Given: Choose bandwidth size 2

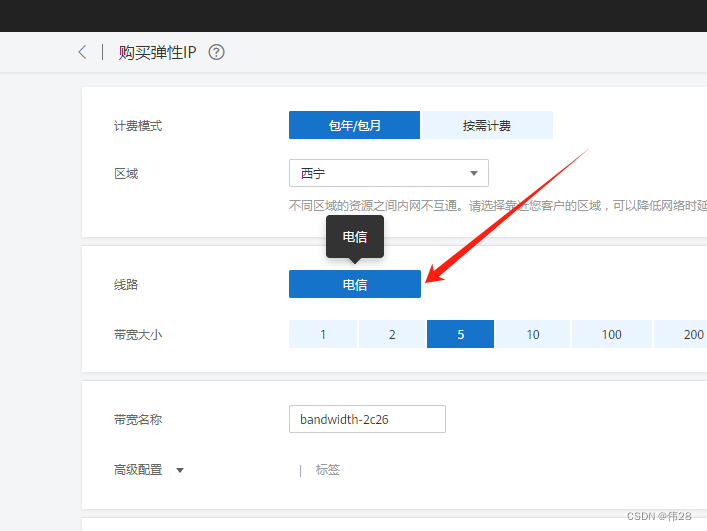Looking at the screenshot, I should [392, 335].
